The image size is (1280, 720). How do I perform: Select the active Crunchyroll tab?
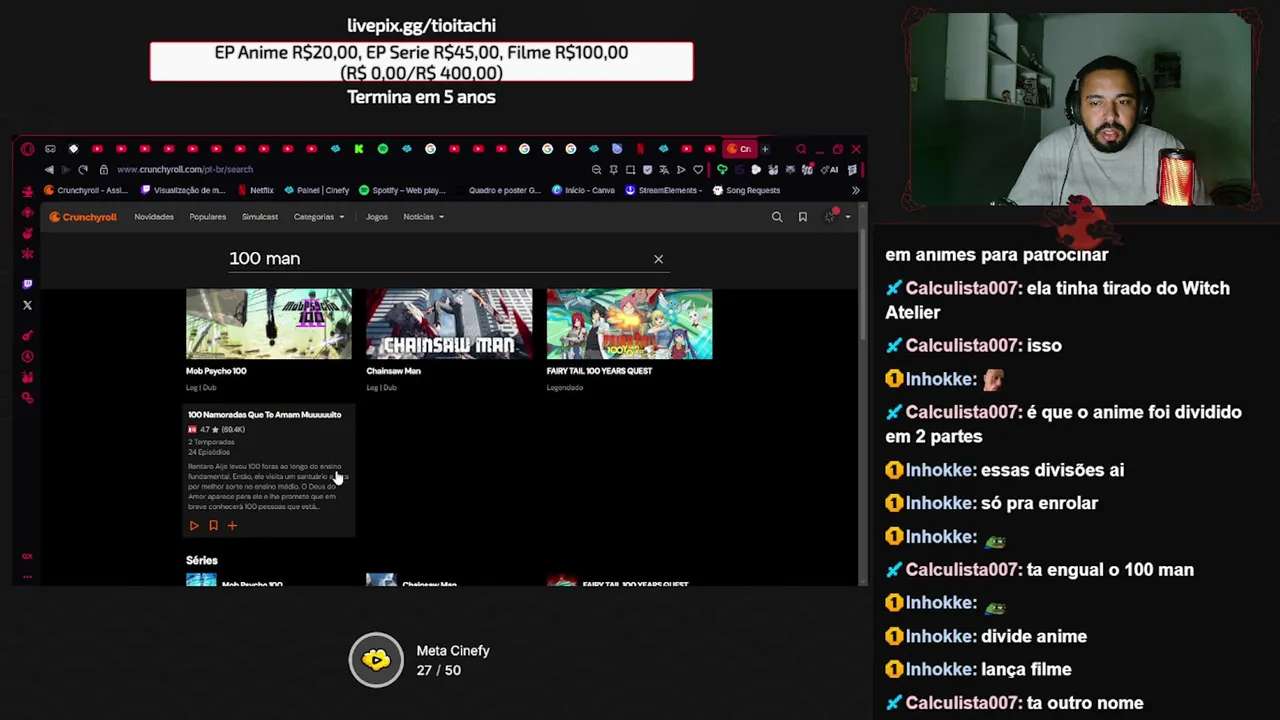(738, 149)
